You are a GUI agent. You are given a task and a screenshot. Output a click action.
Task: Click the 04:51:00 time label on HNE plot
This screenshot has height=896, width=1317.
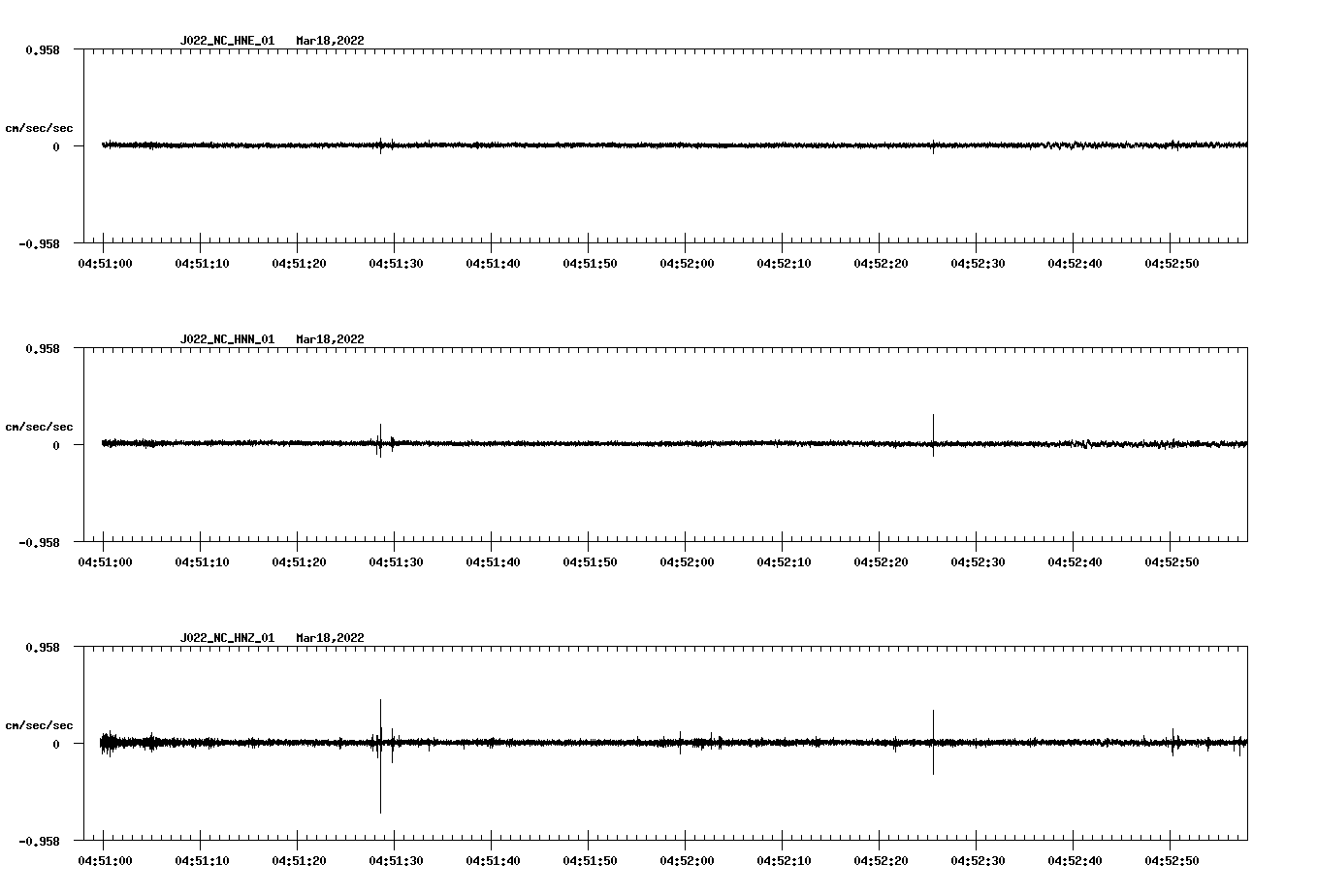pyautogui.click(x=105, y=264)
